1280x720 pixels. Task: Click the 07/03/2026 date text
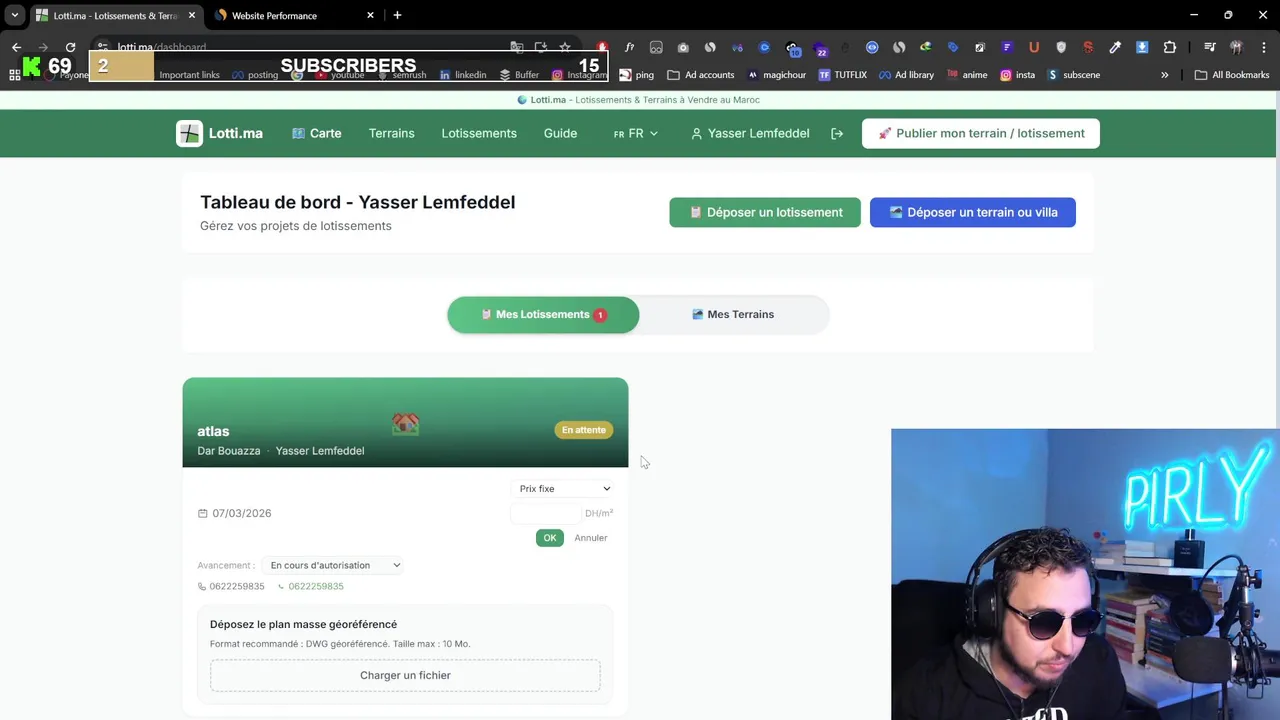241,513
